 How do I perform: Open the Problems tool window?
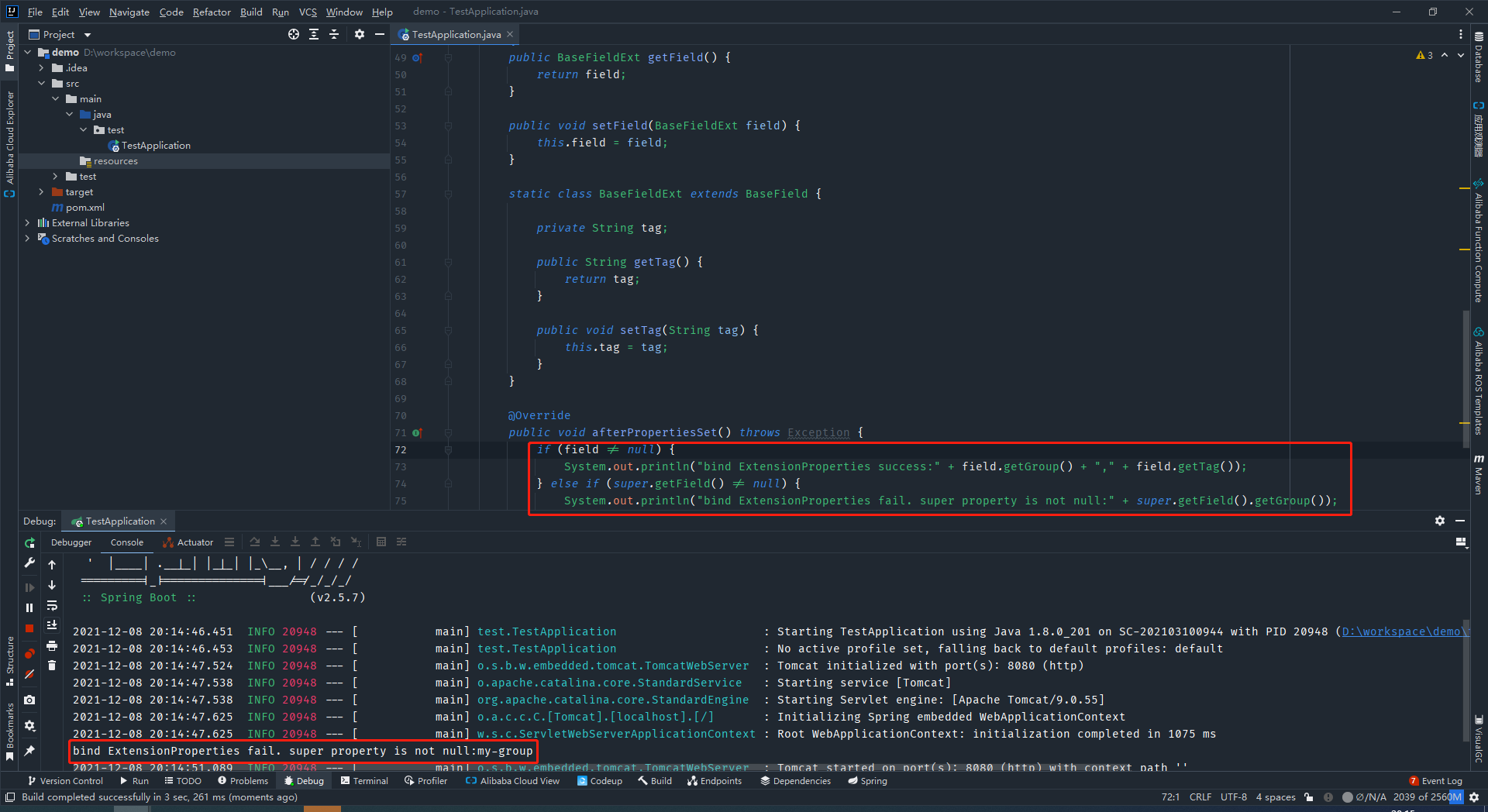pyautogui.click(x=243, y=781)
